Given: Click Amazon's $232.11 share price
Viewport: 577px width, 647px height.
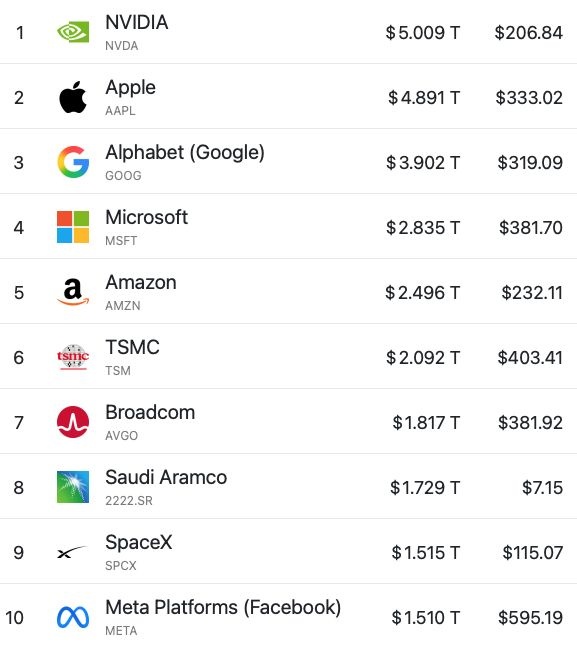Looking at the screenshot, I should pos(532,293).
